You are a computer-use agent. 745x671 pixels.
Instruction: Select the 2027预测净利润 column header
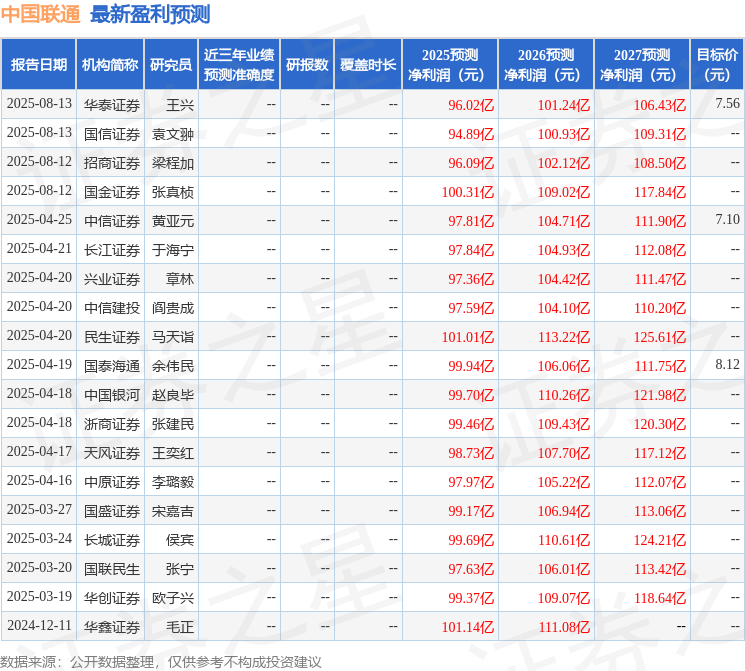tap(641, 65)
